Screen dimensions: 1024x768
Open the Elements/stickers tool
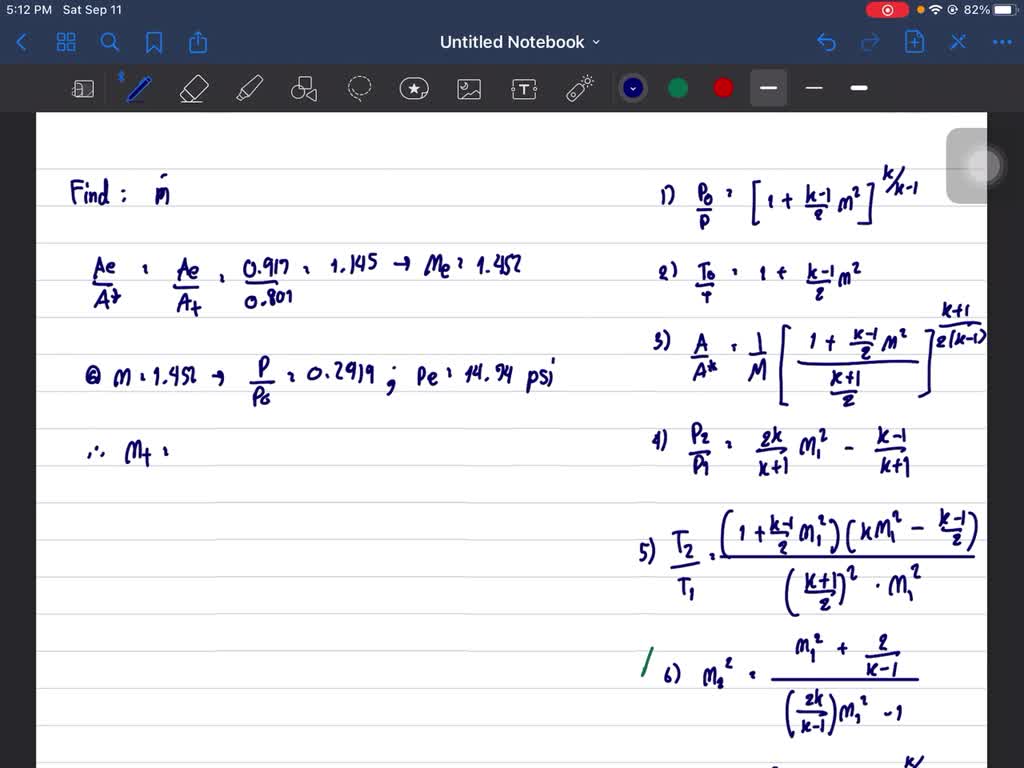414,88
